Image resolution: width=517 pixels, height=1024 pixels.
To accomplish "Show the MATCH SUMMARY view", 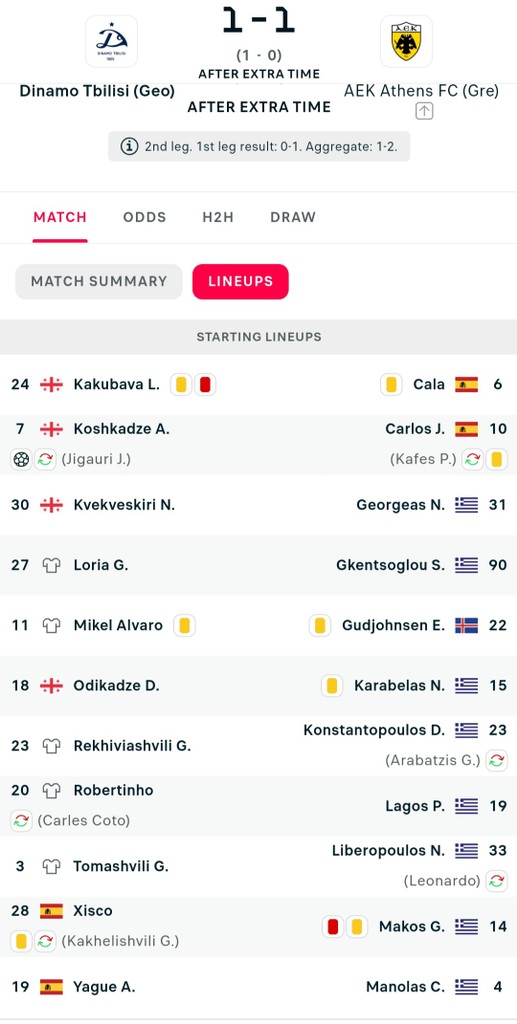I will 99,281.
